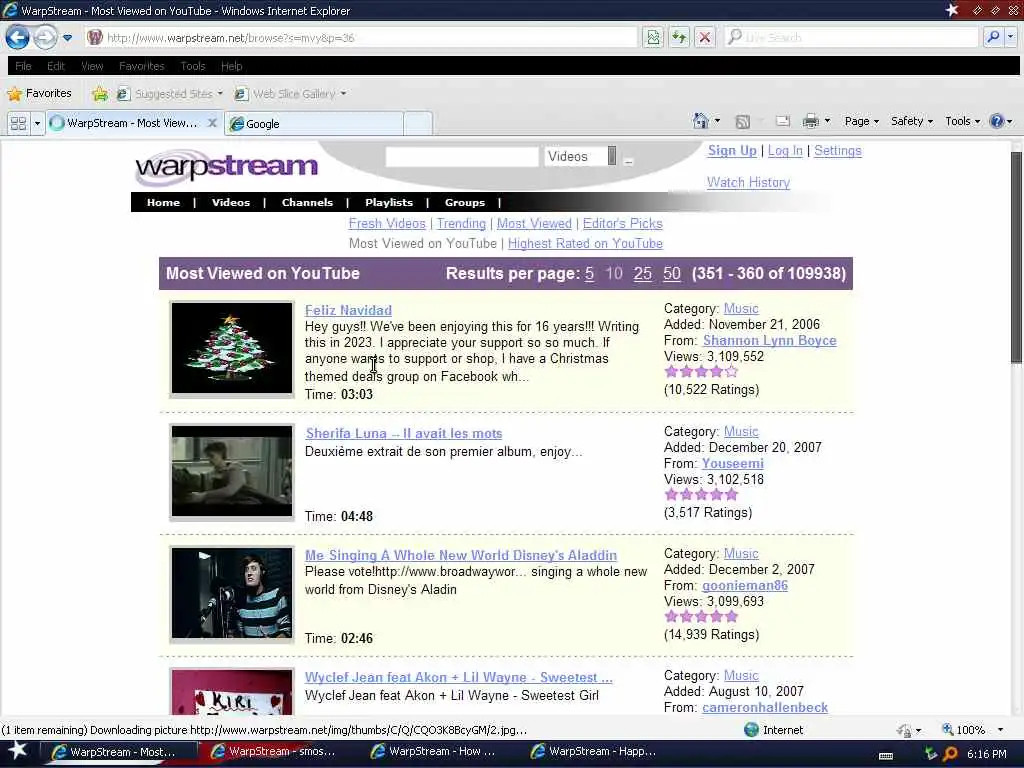
Task: Click the Live Search input box
Action: [x=852, y=37]
